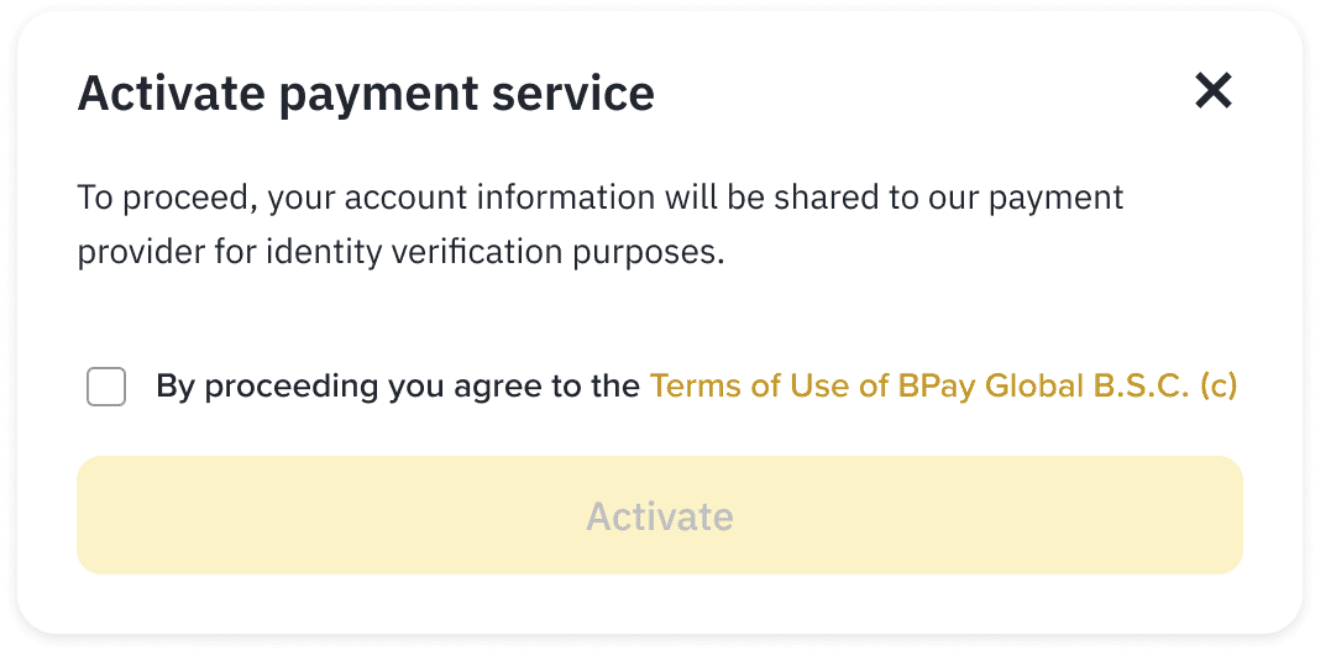The height and width of the screenshot is (650, 1318).
Task: Click the word 'Activate' on wide button
Action: pos(659,516)
